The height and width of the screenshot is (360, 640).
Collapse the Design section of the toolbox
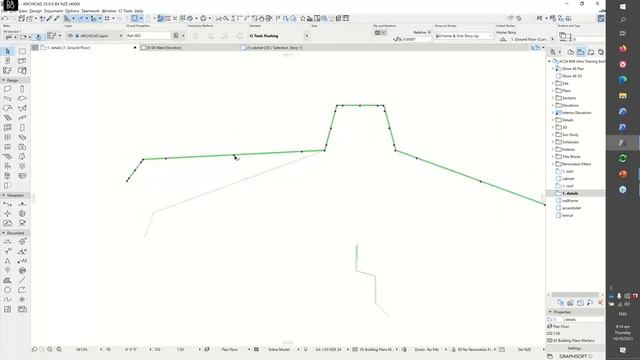click(x=4, y=80)
